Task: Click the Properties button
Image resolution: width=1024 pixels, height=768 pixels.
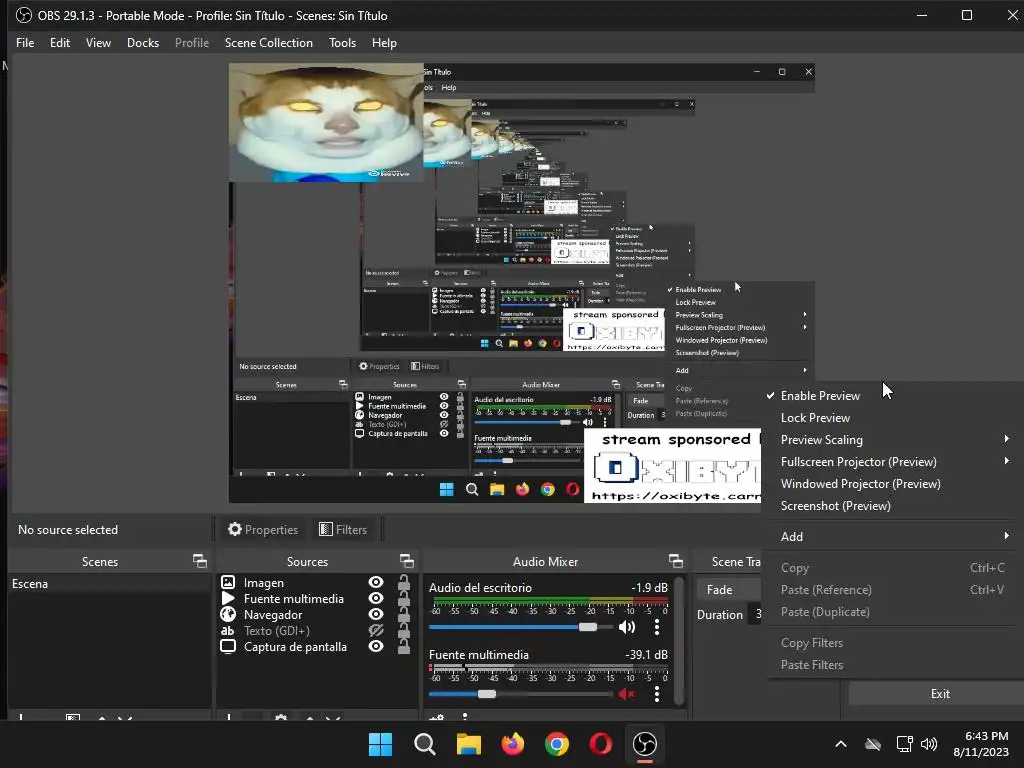Action: click(263, 530)
